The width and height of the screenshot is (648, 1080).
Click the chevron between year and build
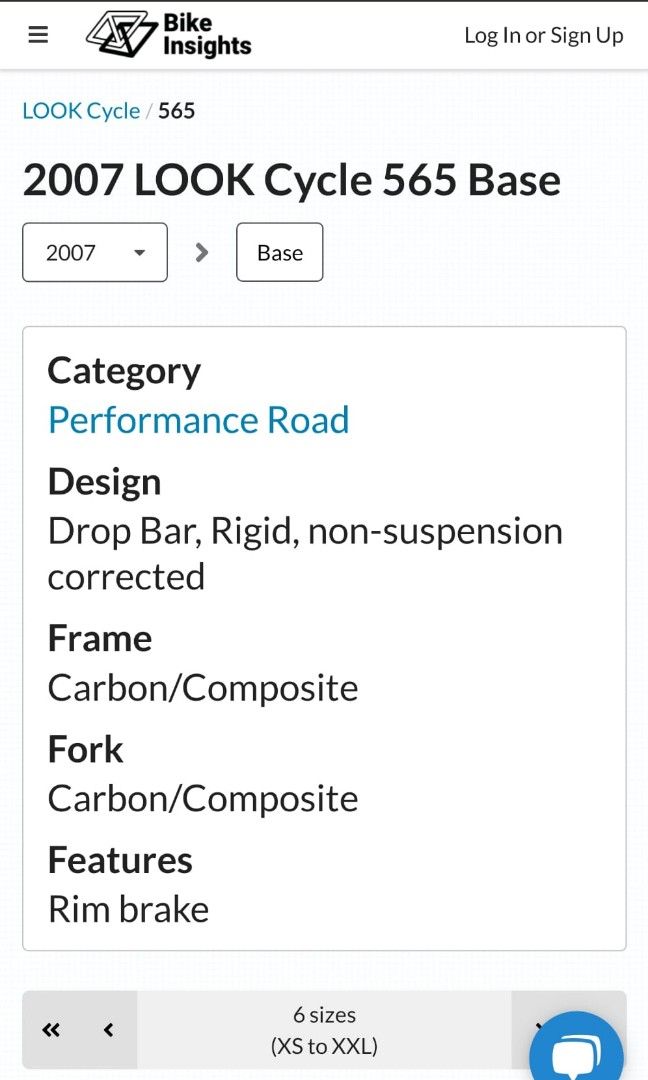coord(201,252)
